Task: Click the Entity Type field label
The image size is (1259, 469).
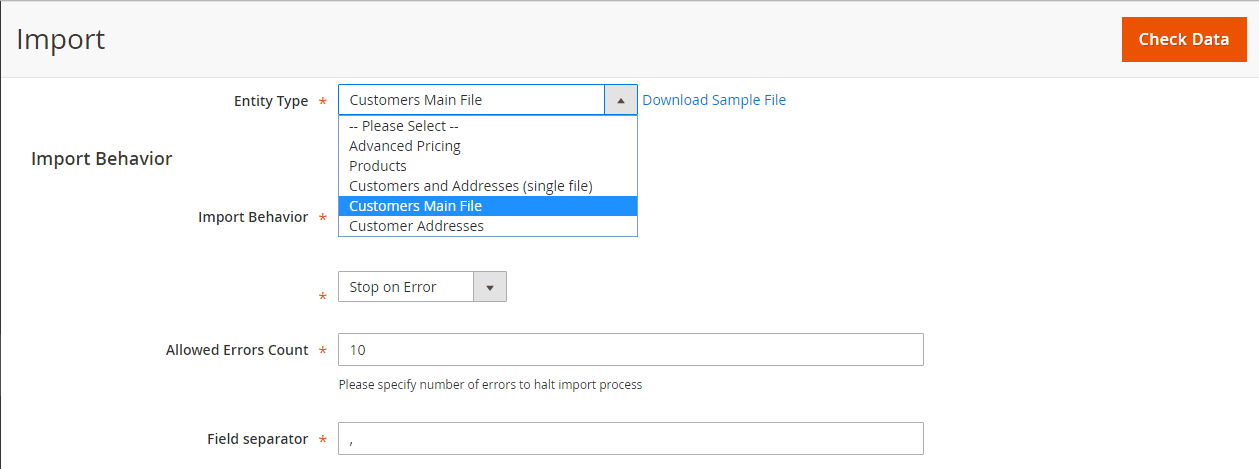Action: (271, 101)
